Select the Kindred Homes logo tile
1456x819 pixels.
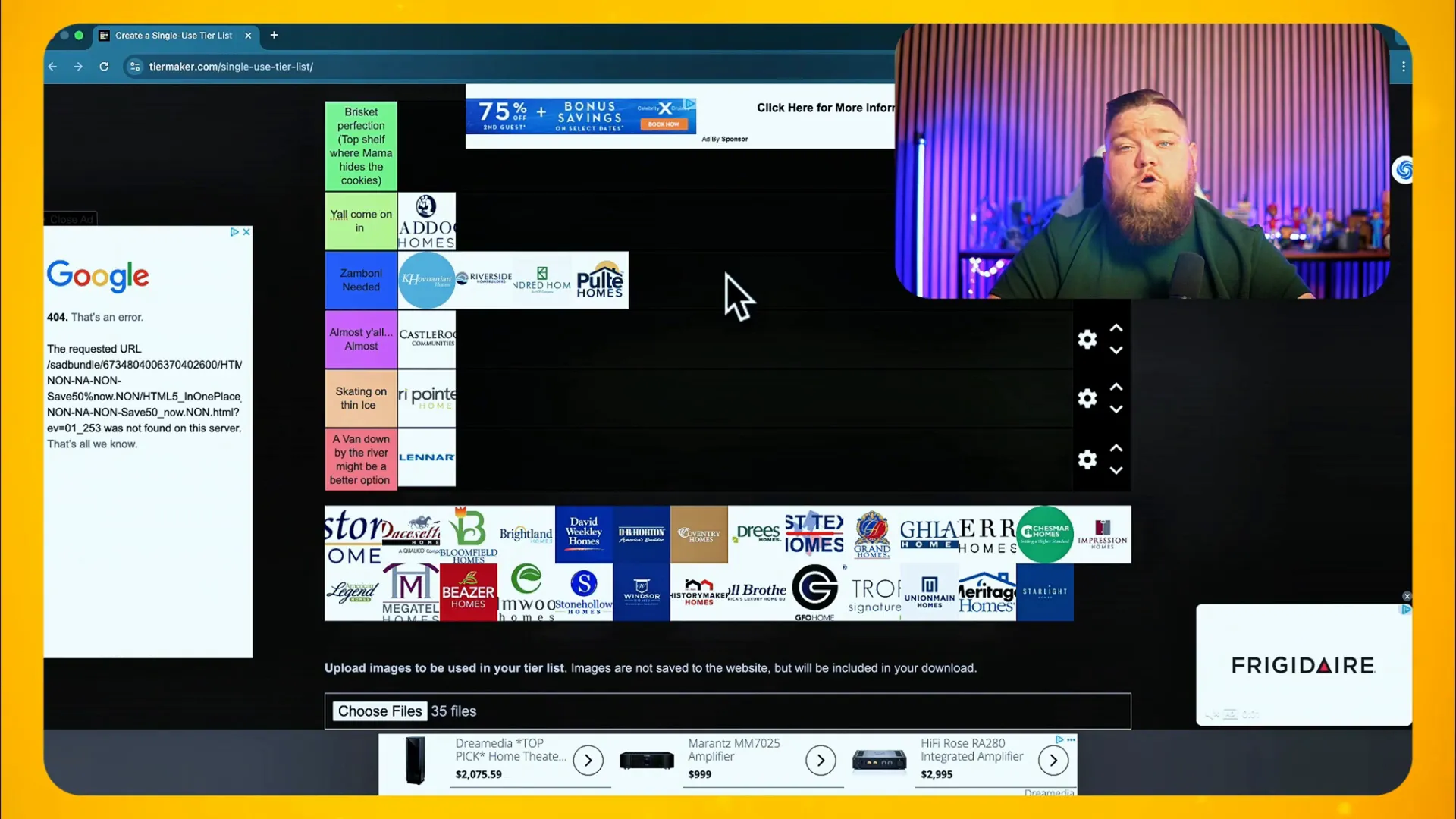(541, 280)
